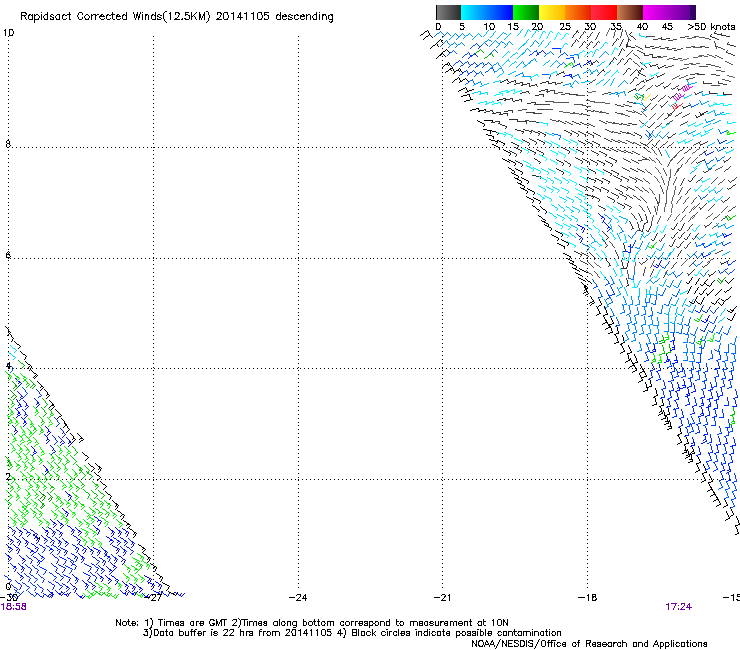740x650 pixels.
Task: Click the yellow 20-25 knots color segment
Action: pyautogui.click(x=552, y=12)
